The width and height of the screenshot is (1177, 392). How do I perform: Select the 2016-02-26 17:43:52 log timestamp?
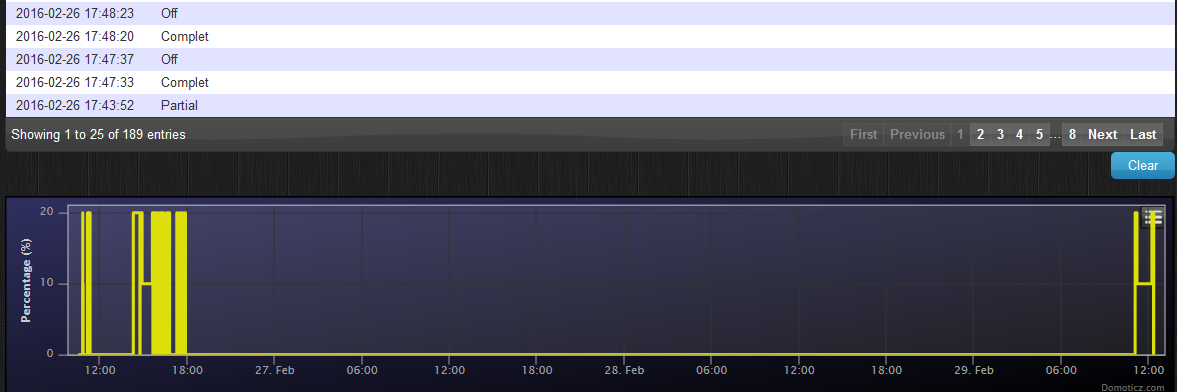[x=75, y=105]
